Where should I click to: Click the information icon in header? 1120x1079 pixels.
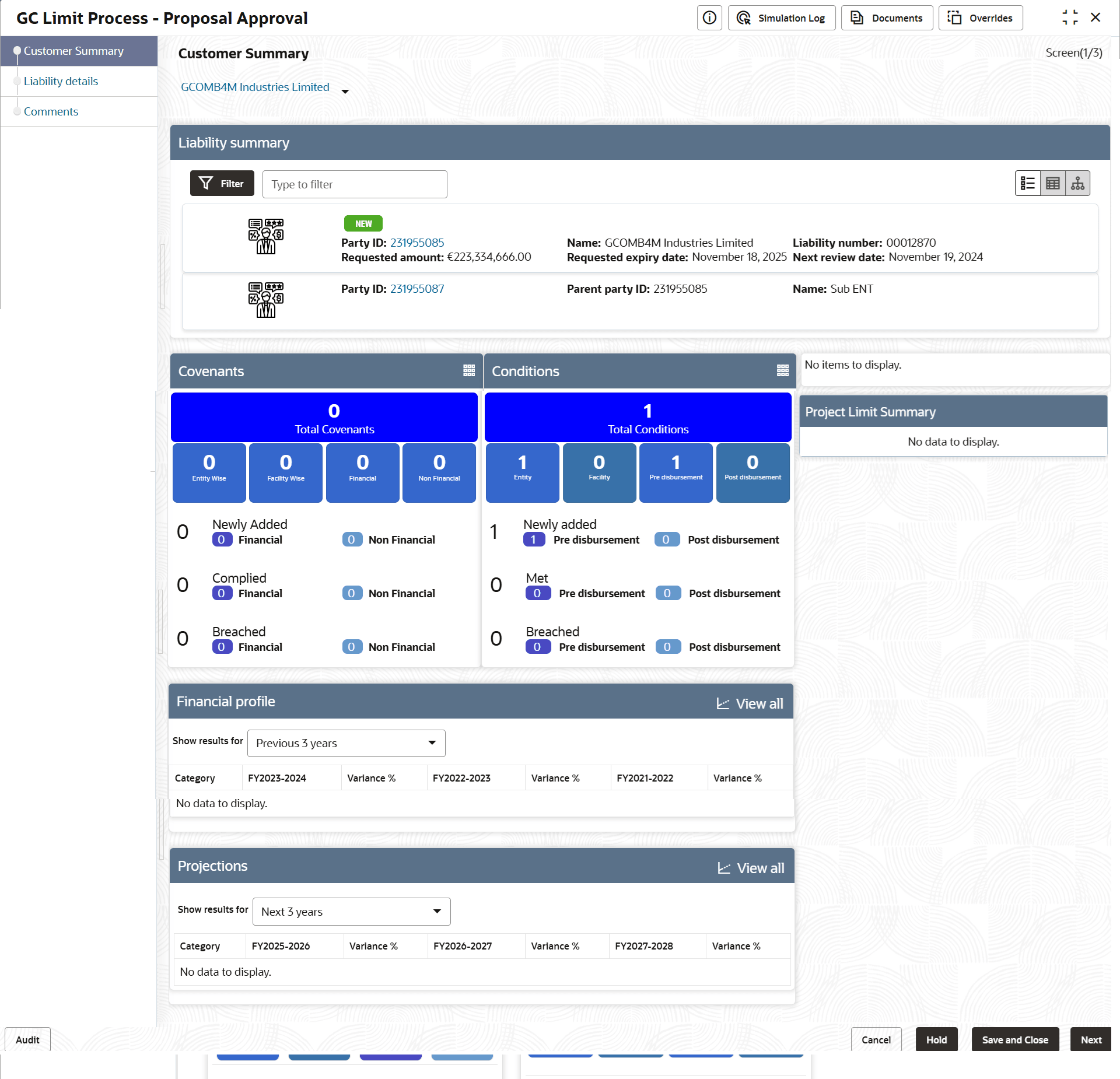[x=709, y=18]
